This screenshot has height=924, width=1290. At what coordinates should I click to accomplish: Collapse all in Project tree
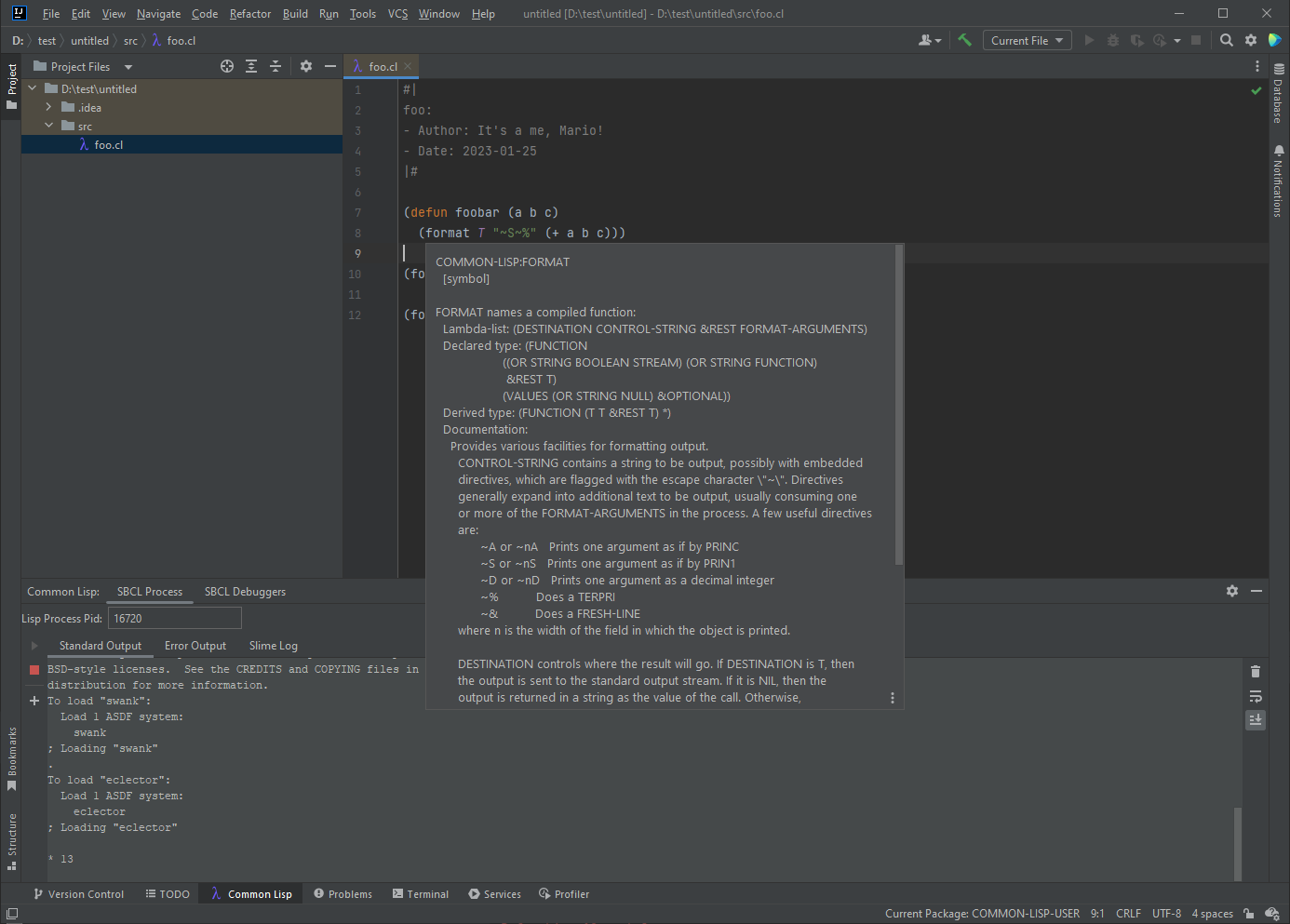[275, 66]
